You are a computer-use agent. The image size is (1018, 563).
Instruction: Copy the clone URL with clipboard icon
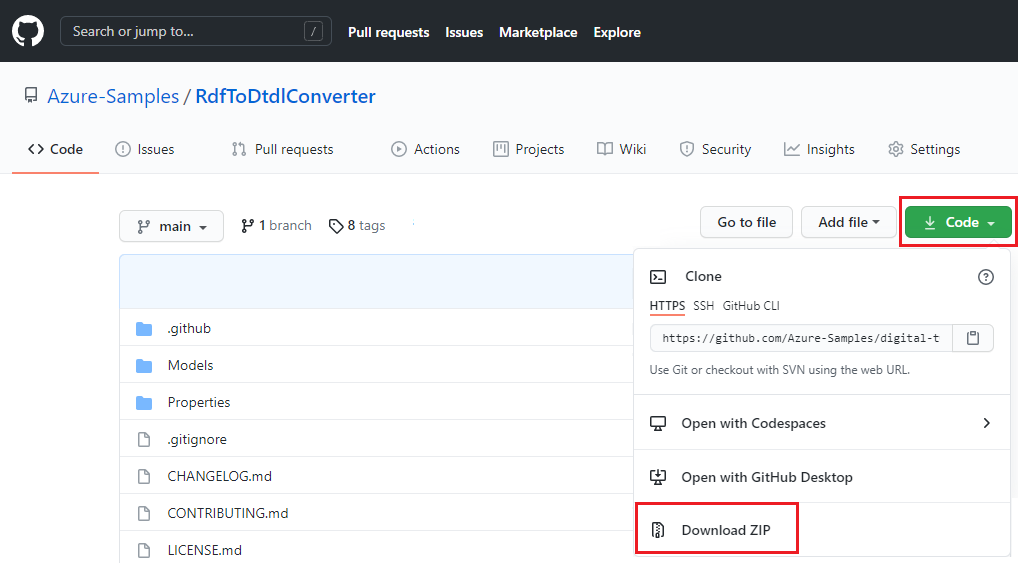[x=973, y=338]
